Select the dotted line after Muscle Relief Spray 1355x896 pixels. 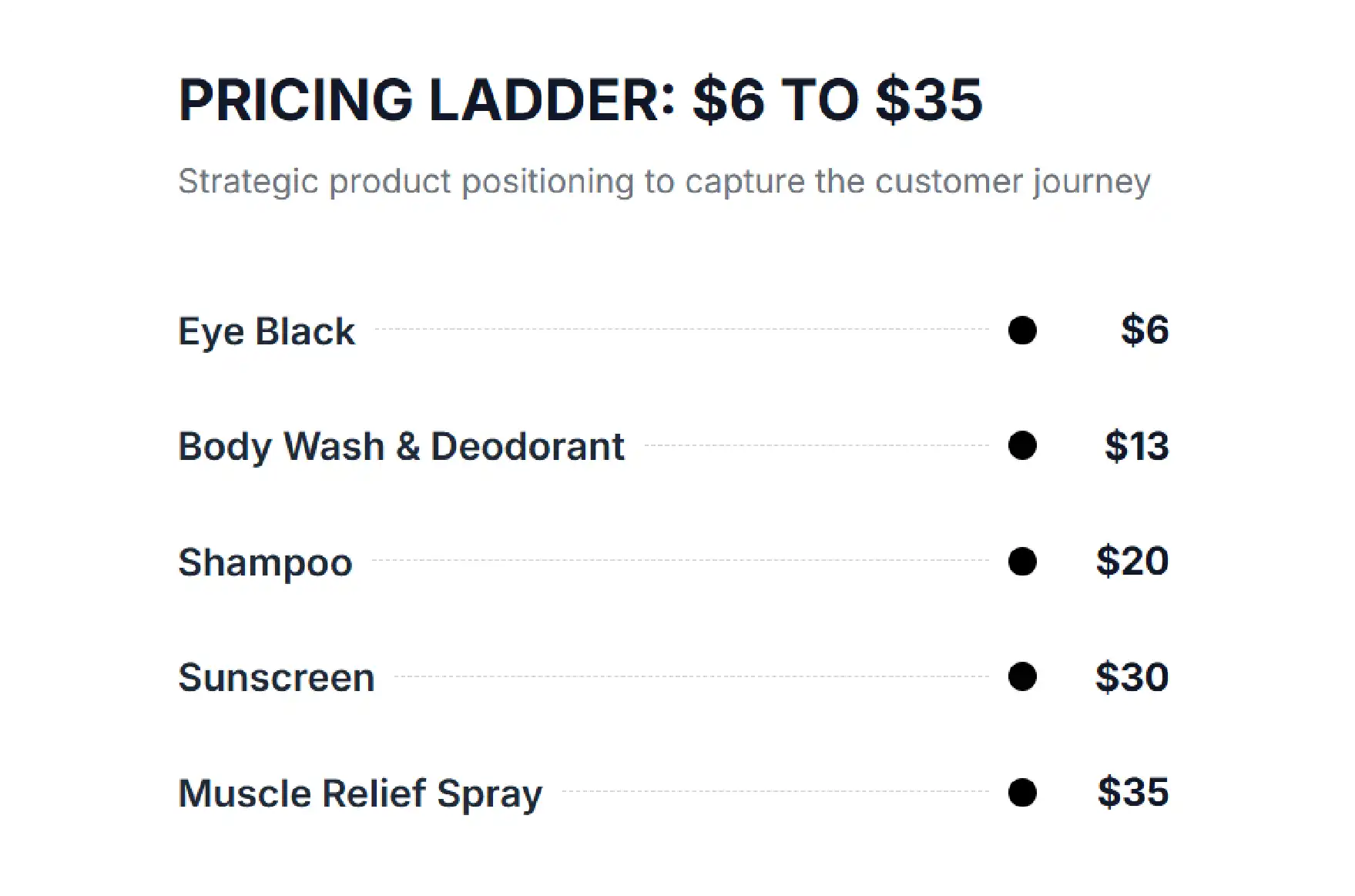point(776,791)
